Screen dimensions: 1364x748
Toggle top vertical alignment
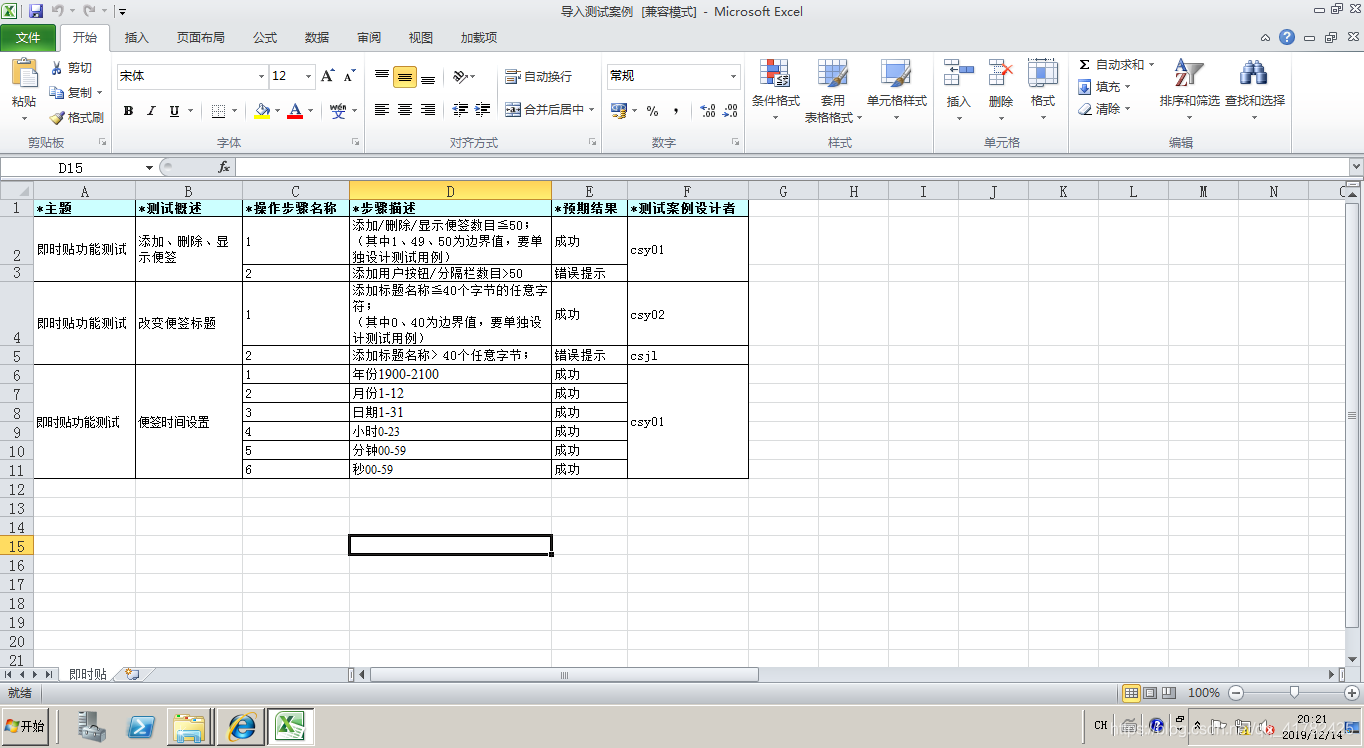click(x=382, y=76)
